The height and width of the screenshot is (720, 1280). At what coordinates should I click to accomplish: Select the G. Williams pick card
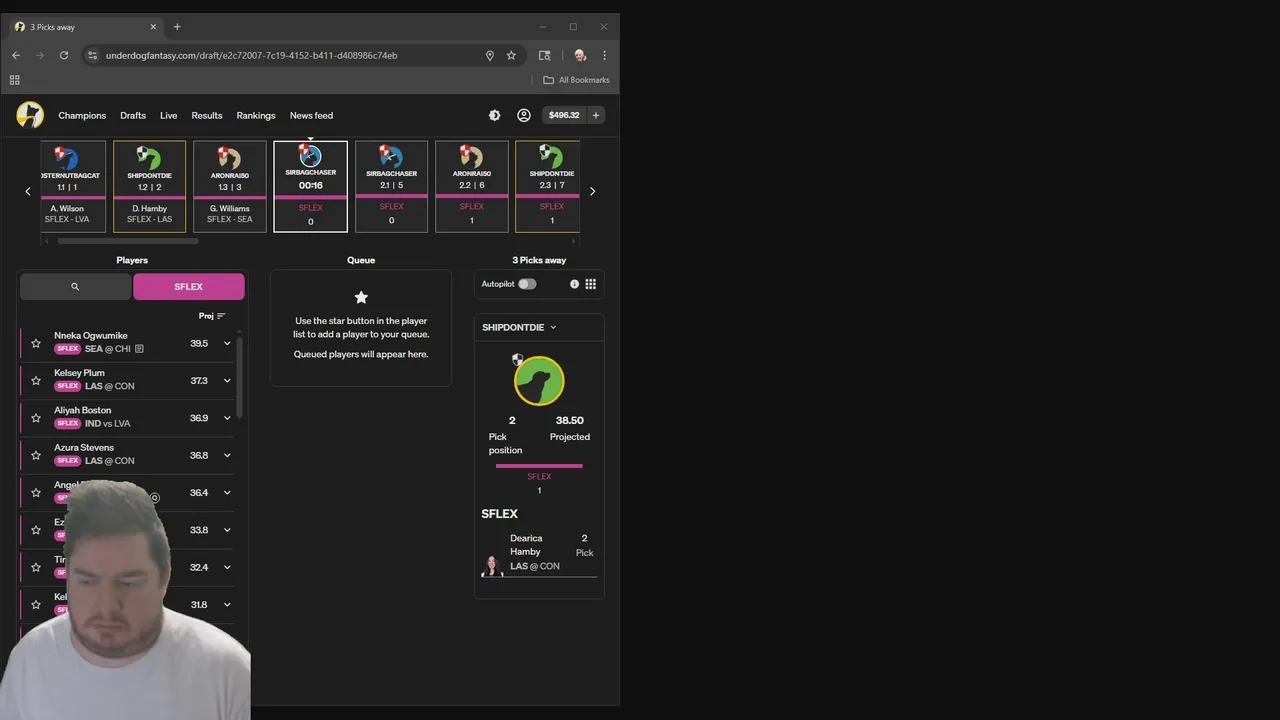pos(230,186)
